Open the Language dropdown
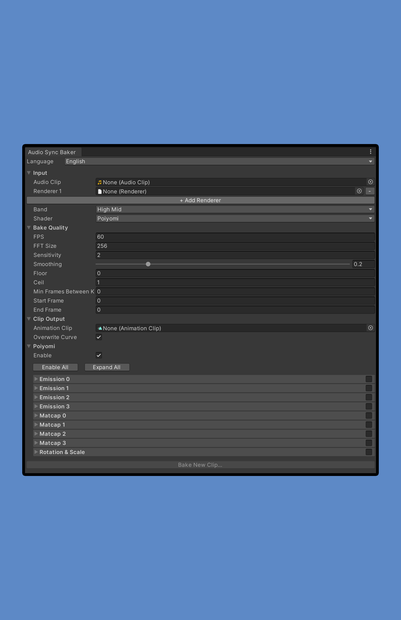 click(x=219, y=161)
